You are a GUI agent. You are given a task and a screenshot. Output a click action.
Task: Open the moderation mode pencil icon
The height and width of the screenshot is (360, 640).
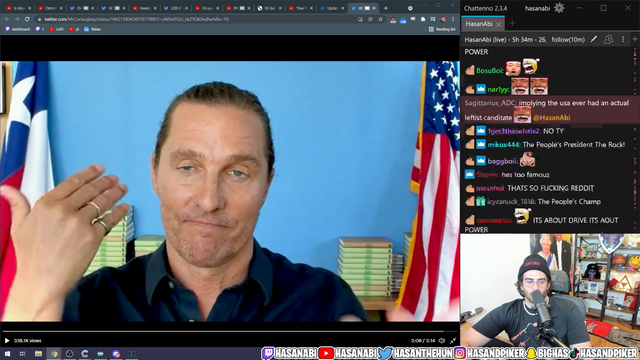(x=594, y=39)
